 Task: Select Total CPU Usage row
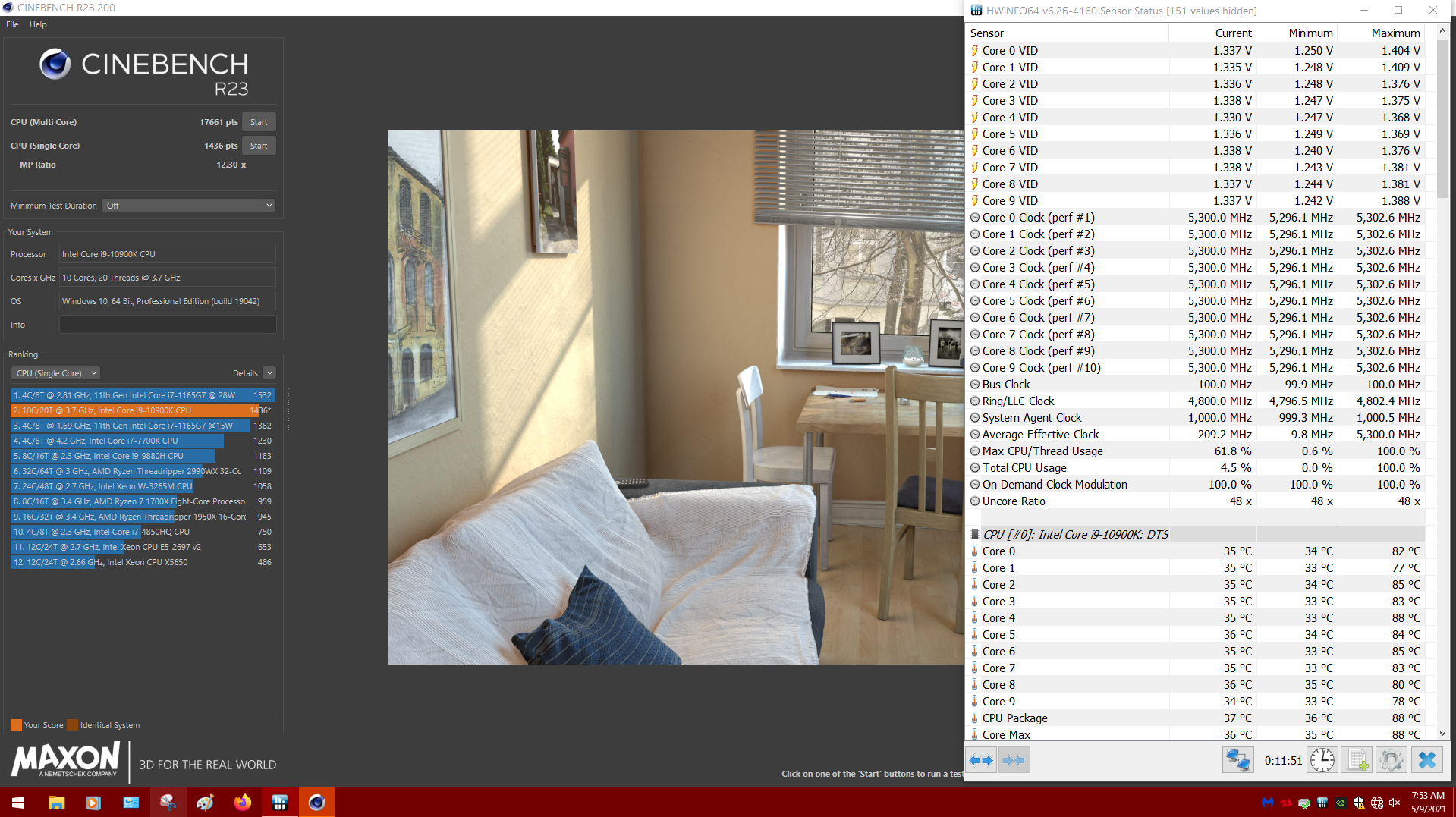point(1196,467)
